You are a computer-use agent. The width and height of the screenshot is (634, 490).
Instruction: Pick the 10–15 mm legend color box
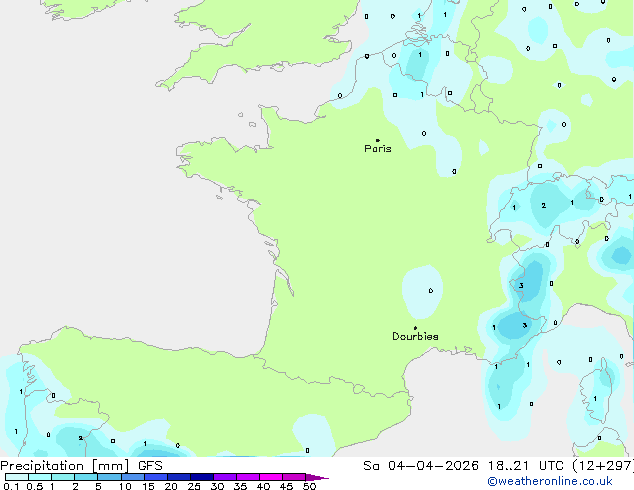point(132,477)
